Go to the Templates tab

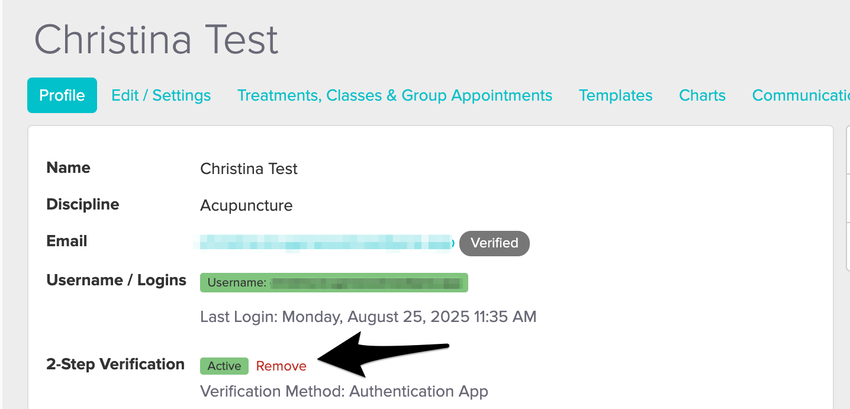[615, 96]
